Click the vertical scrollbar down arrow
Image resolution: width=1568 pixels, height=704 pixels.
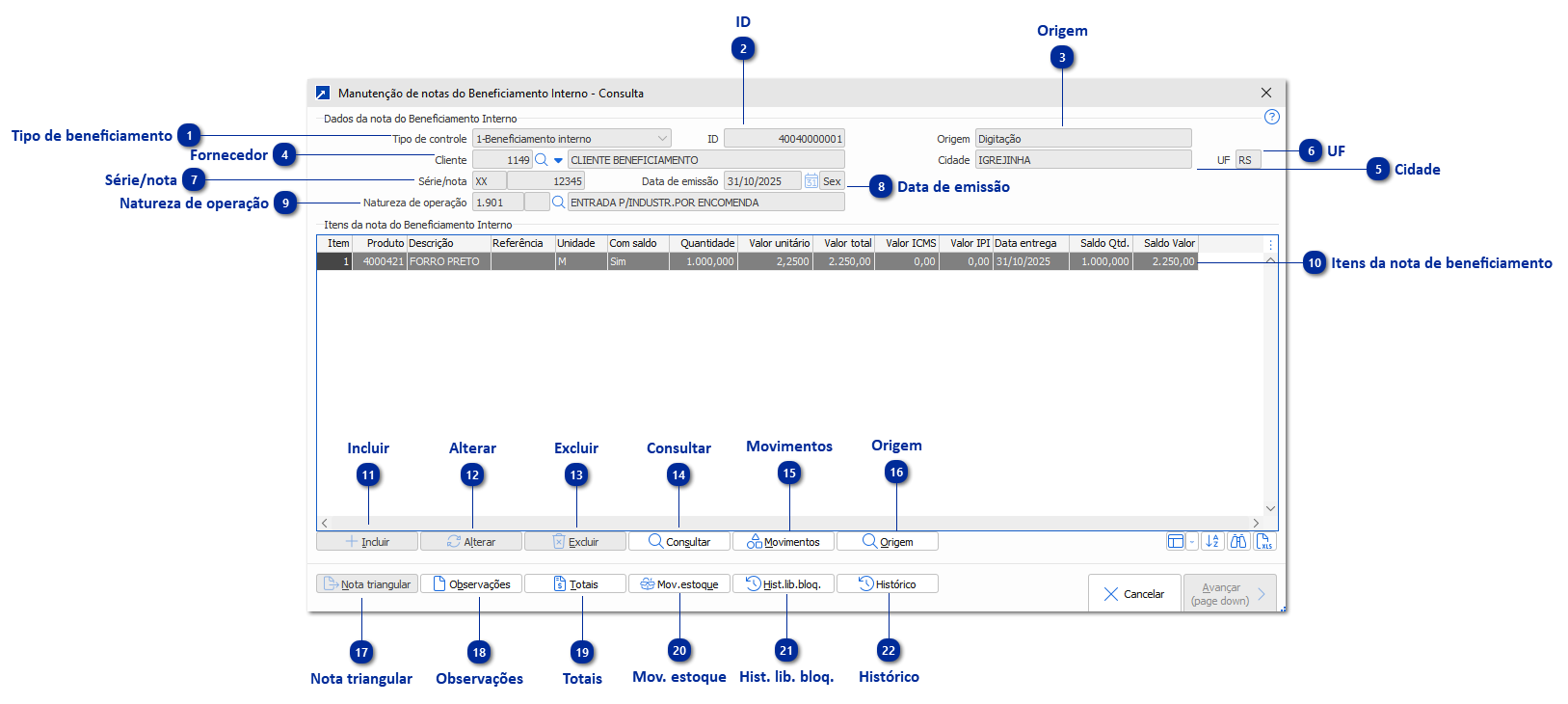(1270, 508)
